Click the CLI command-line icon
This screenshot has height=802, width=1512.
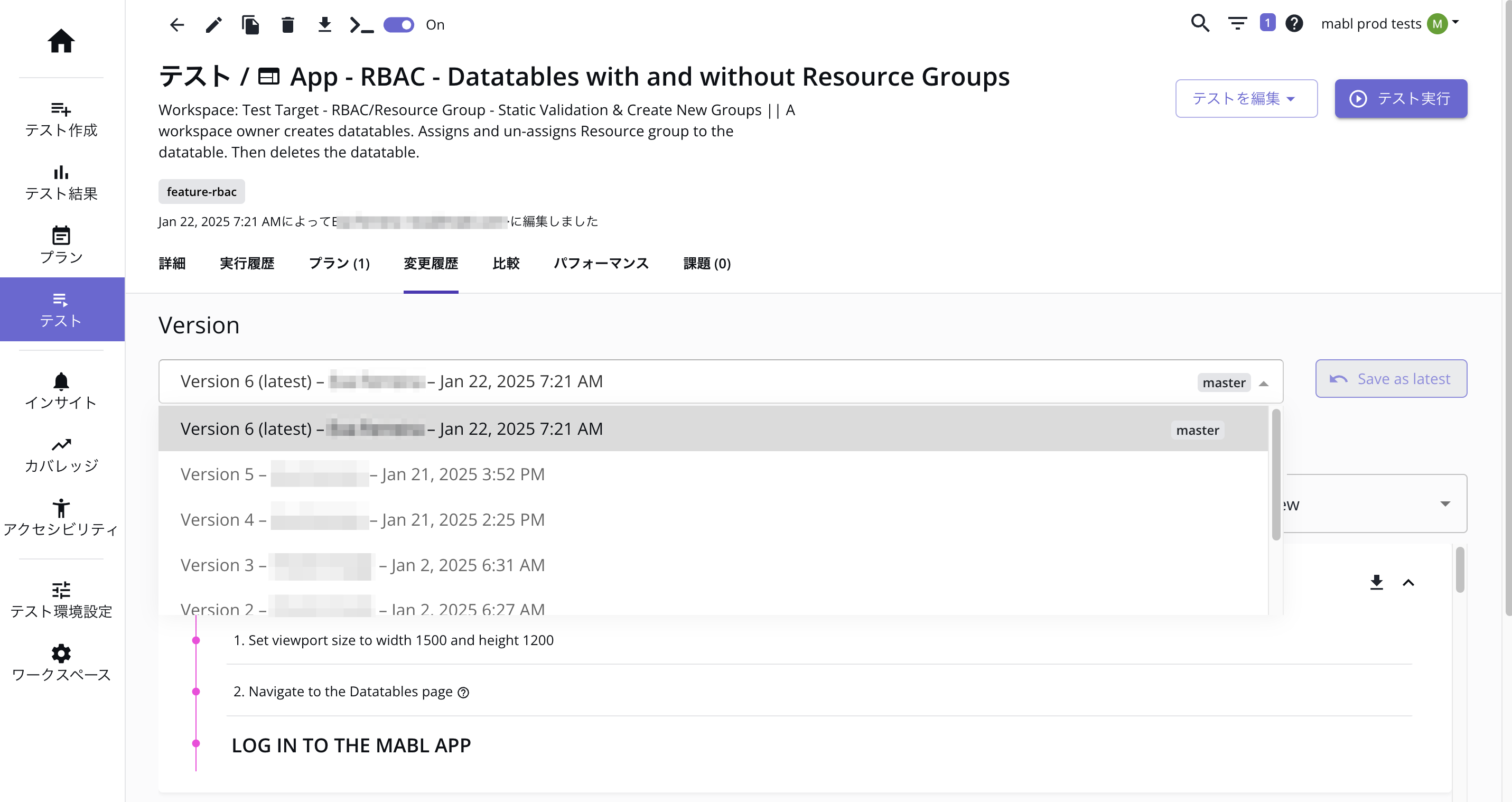click(x=361, y=25)
